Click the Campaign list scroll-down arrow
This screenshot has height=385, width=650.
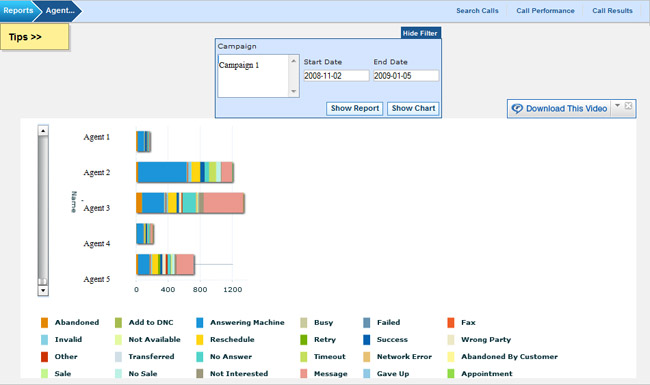coord(293,91)
